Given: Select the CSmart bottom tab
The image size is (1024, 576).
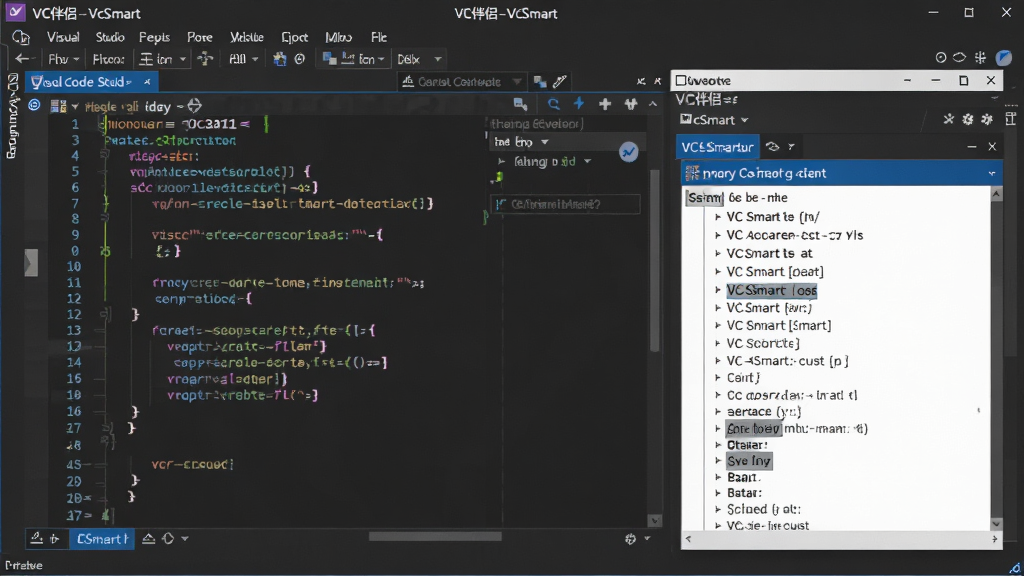Looking at the screenshot, I should (x=102, y=539).
